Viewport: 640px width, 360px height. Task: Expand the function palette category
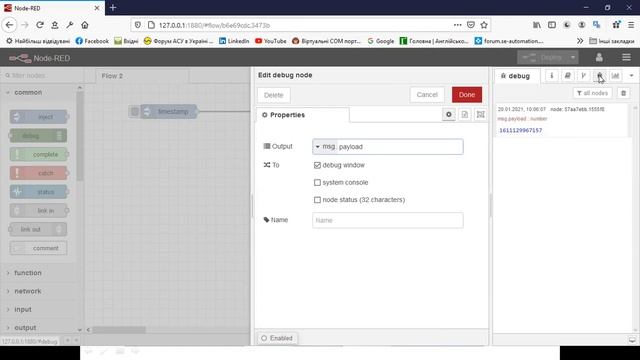point(28,273)
